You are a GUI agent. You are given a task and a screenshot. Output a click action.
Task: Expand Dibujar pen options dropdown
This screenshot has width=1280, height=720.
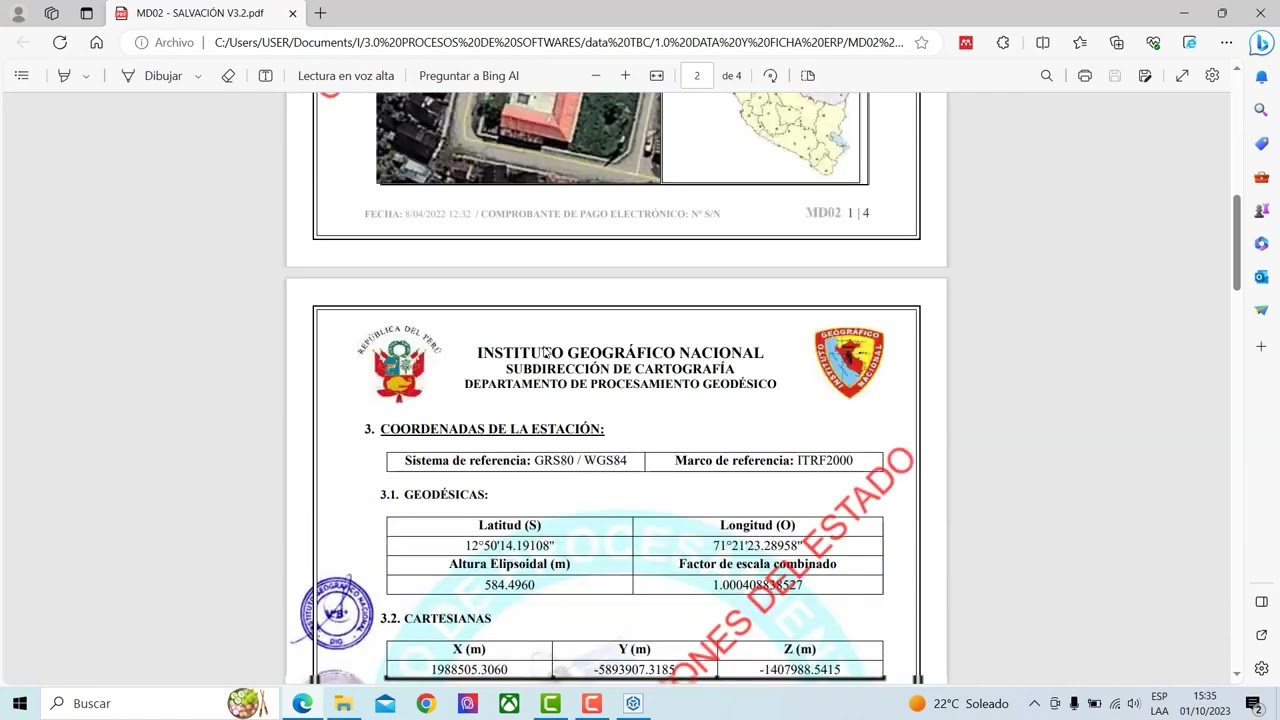(x=198, y=76)
